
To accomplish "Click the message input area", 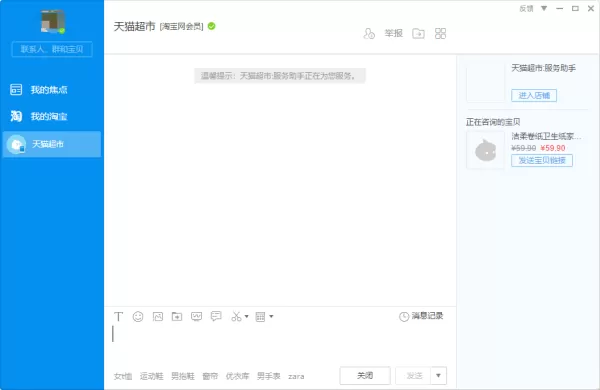I will [x=280, y=344].
